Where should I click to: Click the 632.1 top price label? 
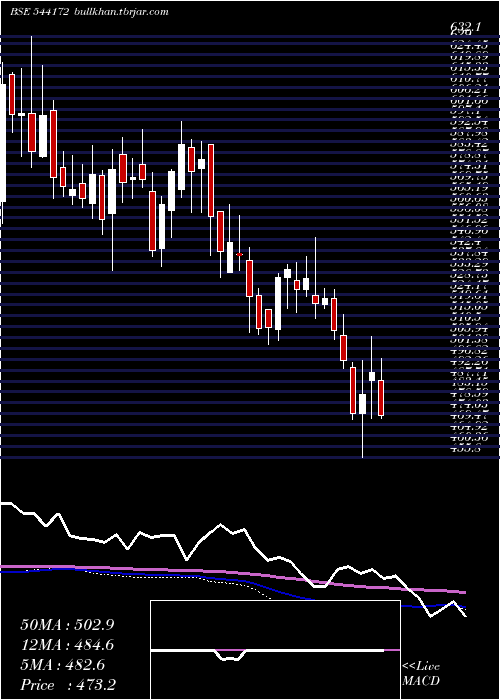465,27
